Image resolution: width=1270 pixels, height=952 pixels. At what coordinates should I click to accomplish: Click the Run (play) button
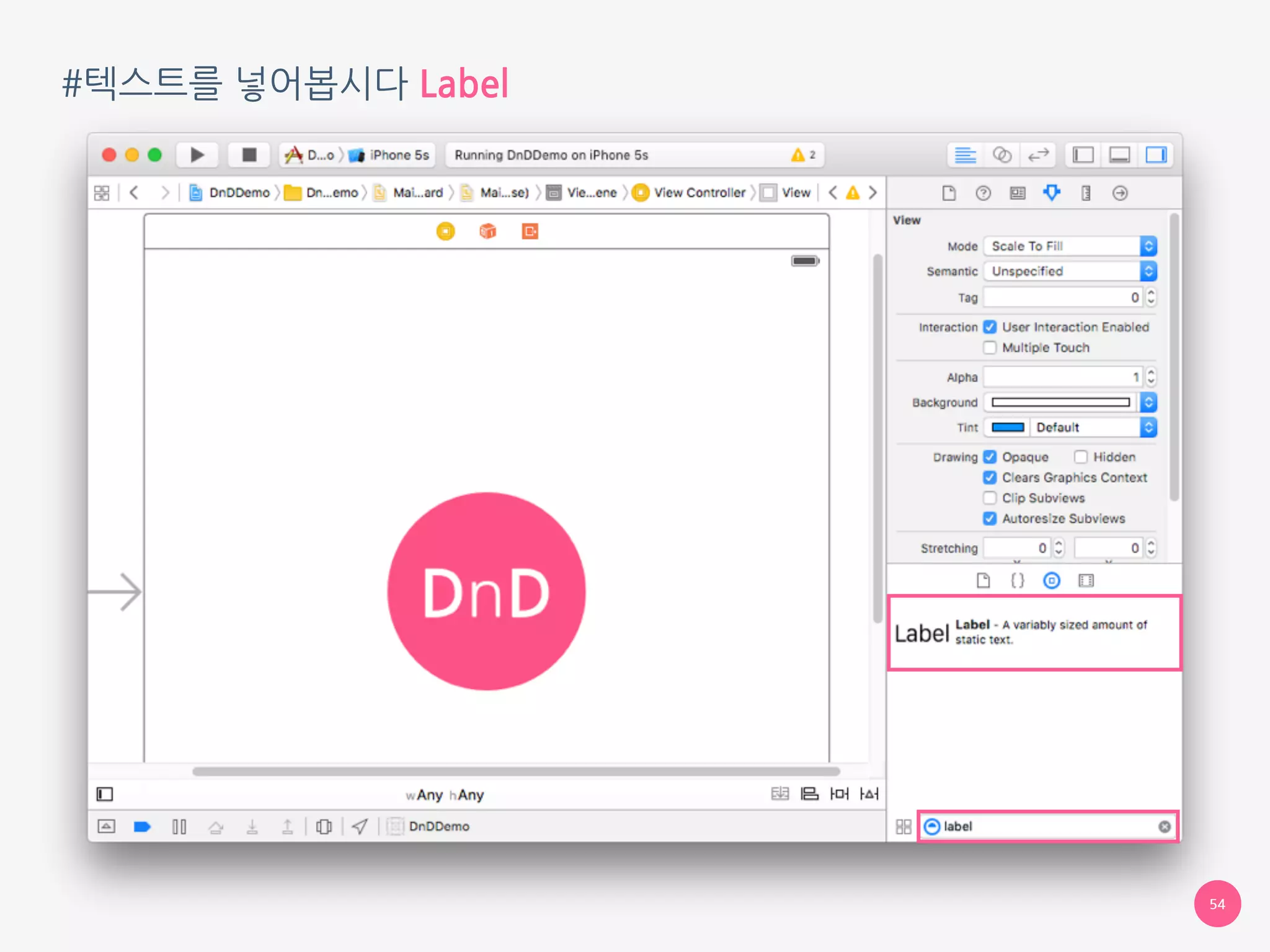(x=197, y=155)
